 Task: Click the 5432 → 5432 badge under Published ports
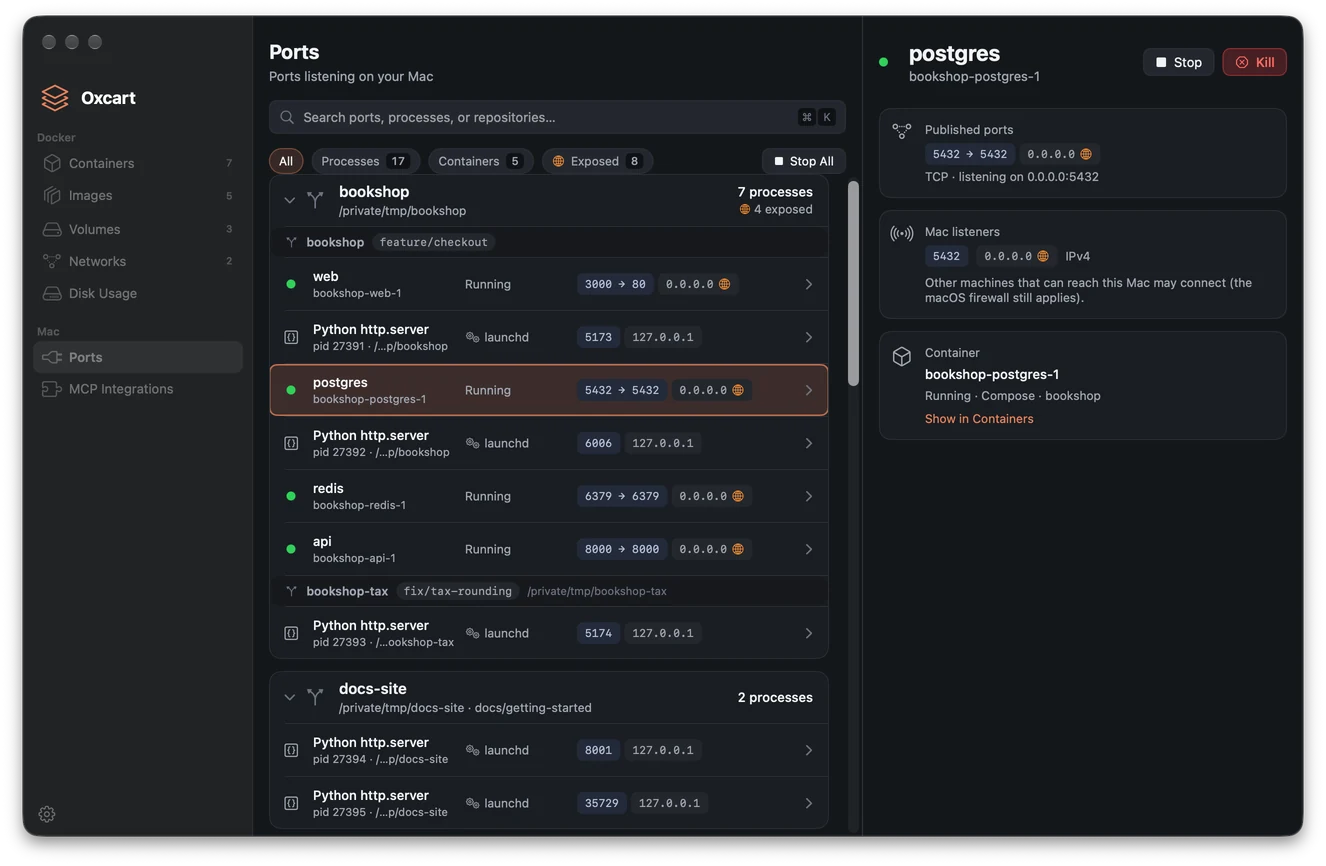(x=970, y=154)
